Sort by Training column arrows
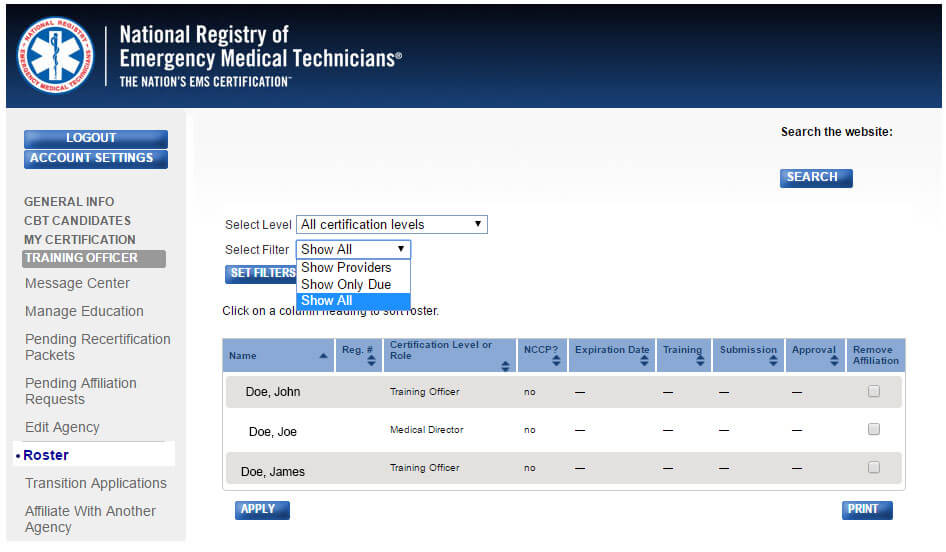The image size is (946, 552). (x=700, y=360)
